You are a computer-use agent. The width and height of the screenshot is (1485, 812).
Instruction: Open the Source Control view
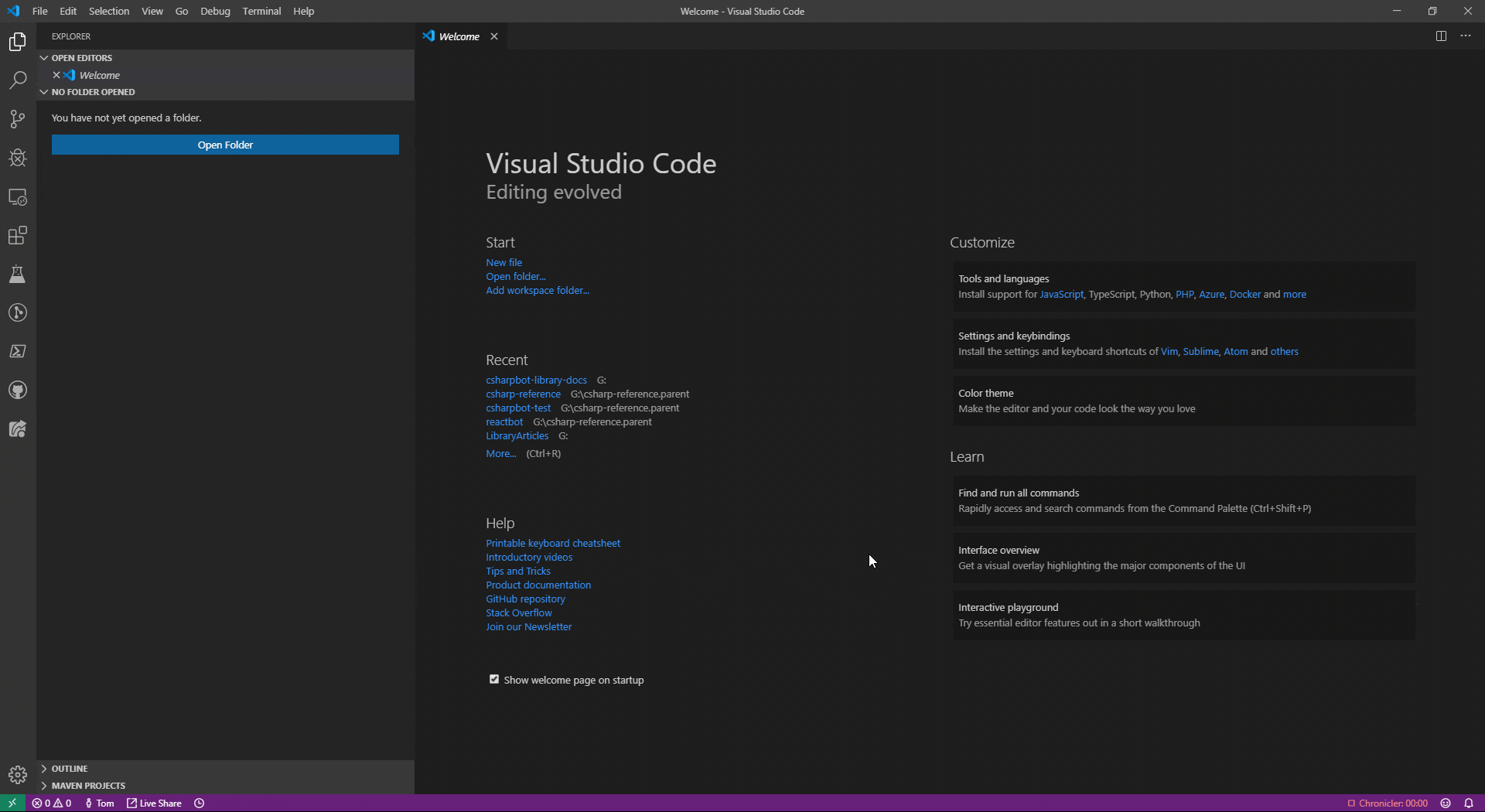[18, 119]
